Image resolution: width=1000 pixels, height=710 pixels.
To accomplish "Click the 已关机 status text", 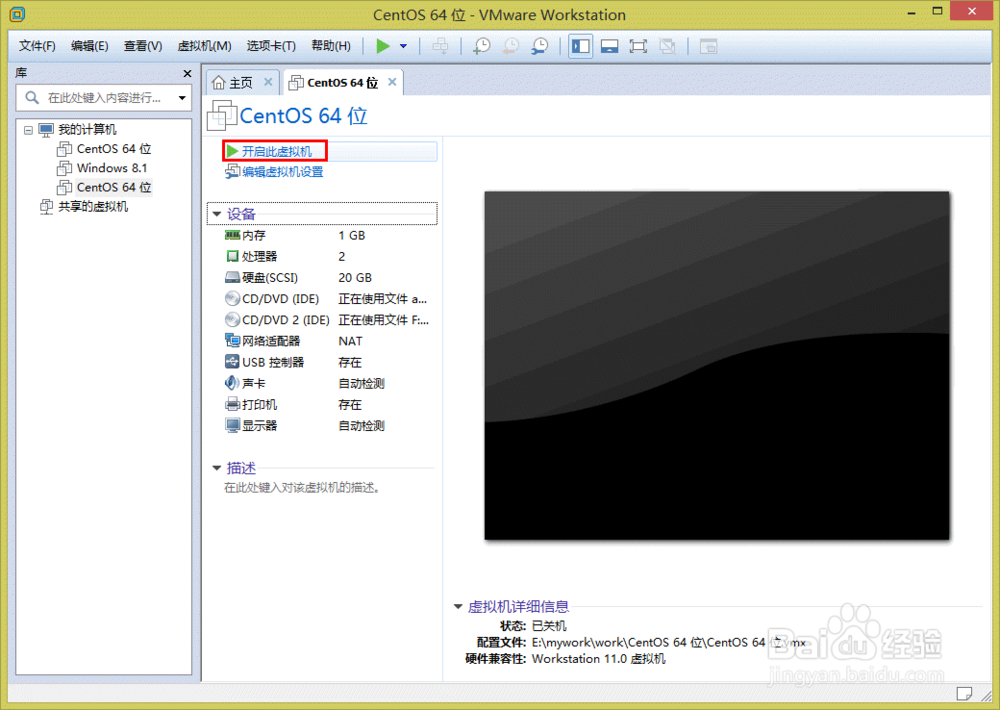I will [x=548, y=626].
